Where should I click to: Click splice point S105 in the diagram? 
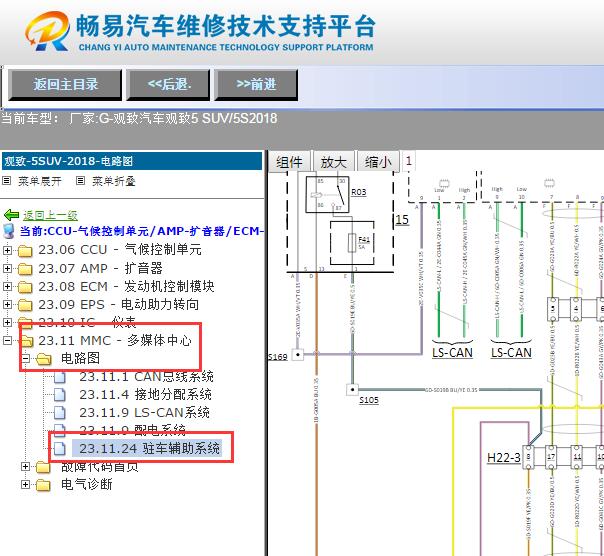point(352,390)
